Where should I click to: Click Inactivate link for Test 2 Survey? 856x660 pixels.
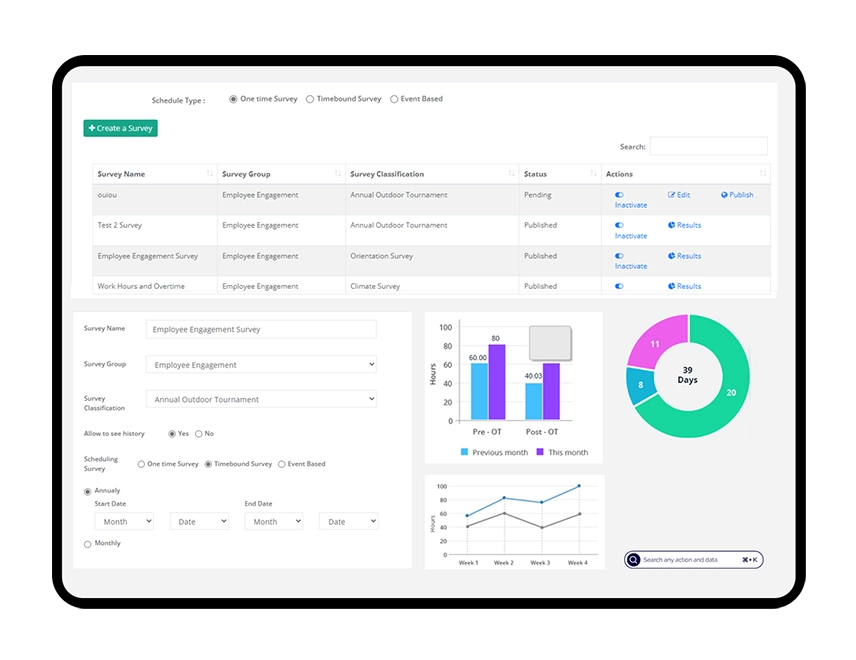pyautogui.click(x=630, y=236)
